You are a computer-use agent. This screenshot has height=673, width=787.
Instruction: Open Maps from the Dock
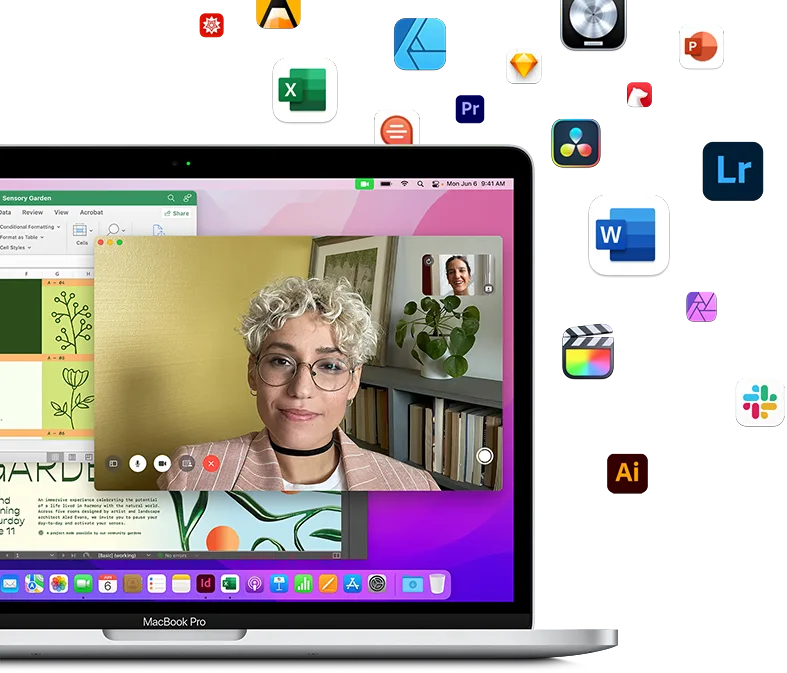pyautogui.click(x=34, y=584)
